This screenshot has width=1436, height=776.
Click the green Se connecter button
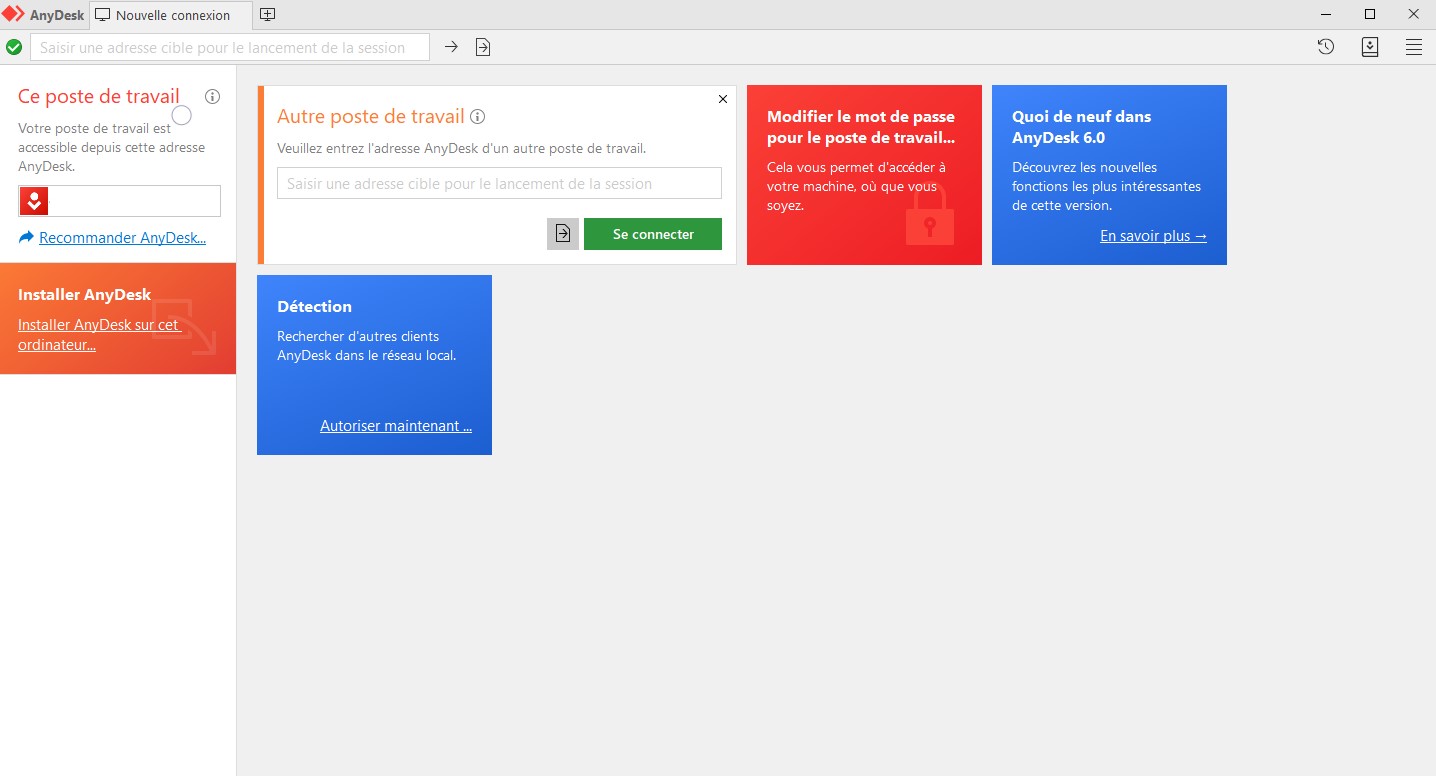click(x=653, y=234)
